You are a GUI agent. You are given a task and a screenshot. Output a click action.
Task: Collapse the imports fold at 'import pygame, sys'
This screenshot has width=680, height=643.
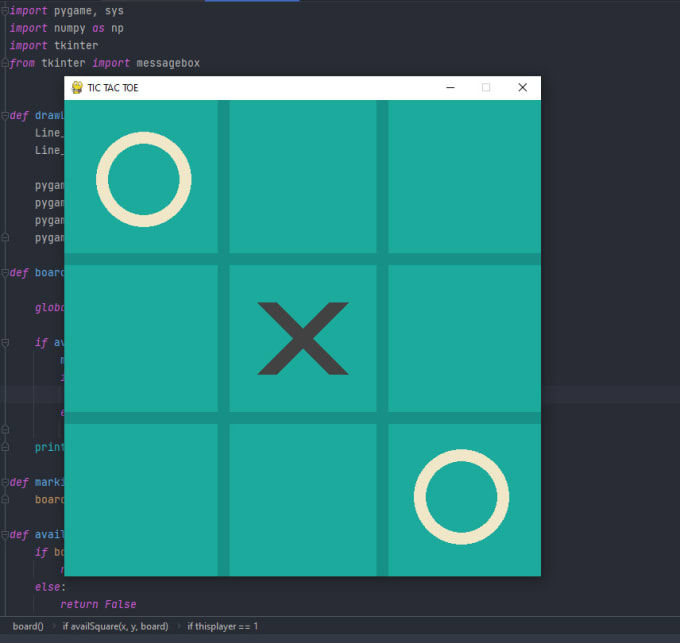(5, 11)
